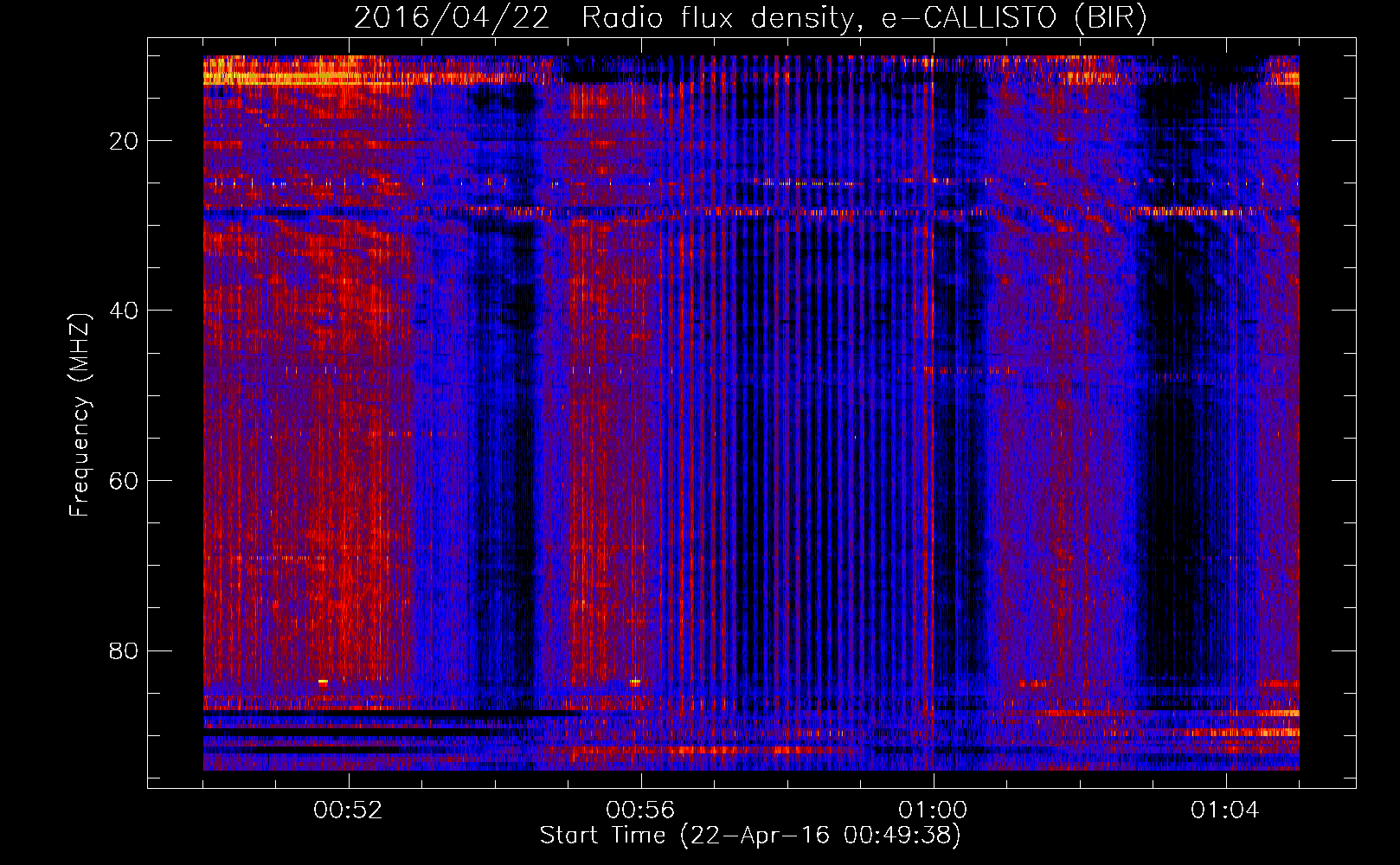Click the yellow marker before 00:52 at 84 MHz

(x=323, y=682)
